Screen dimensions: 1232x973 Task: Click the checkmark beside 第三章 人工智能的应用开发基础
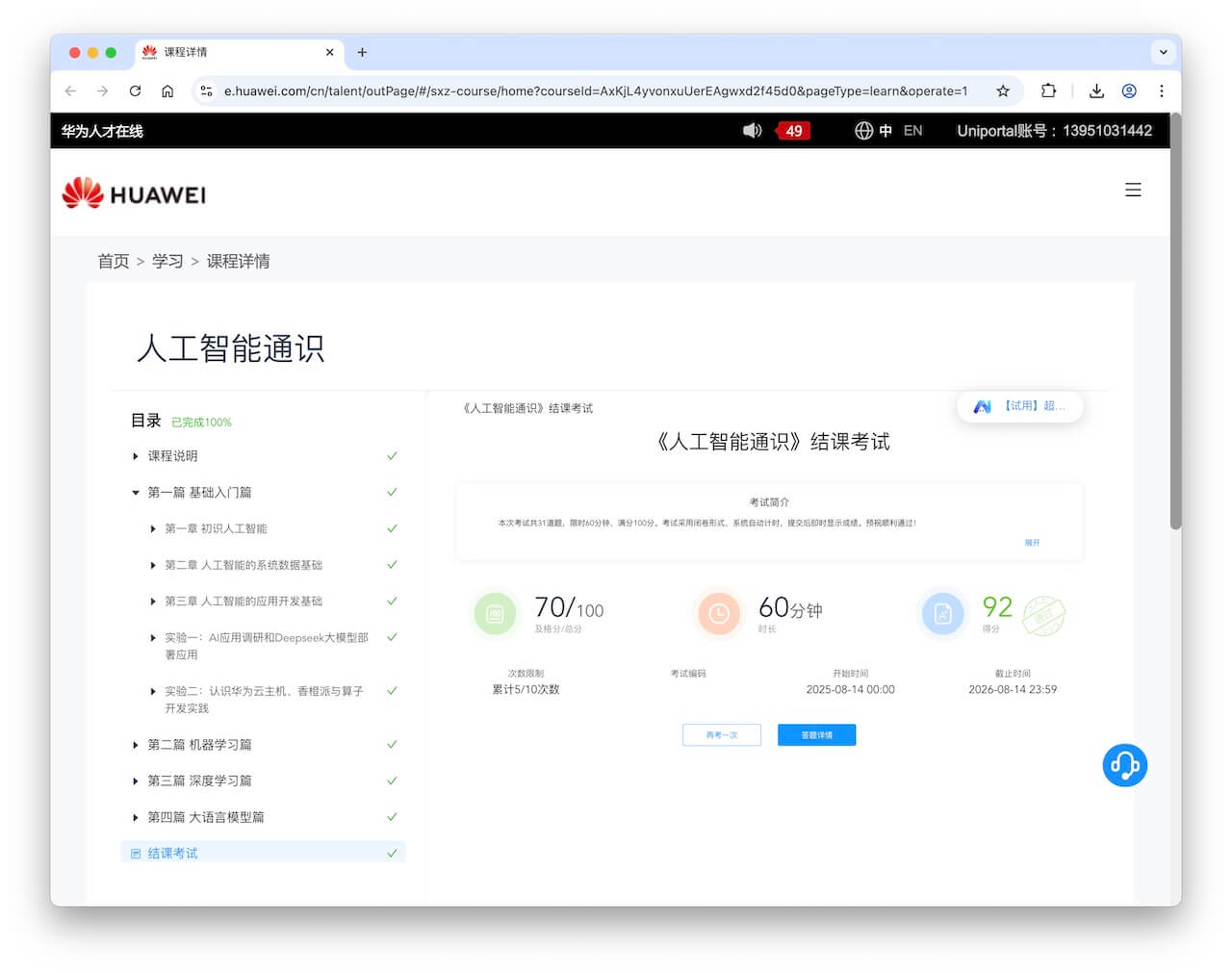392,601
